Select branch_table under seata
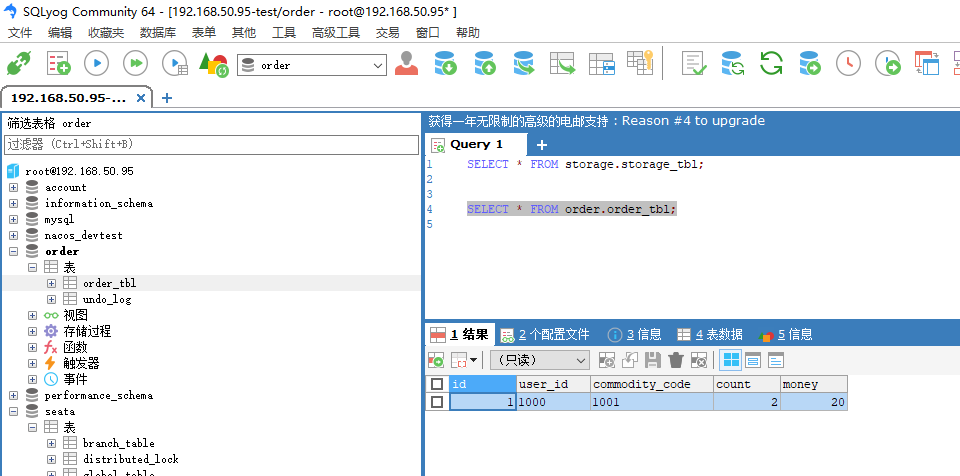Viewport: 960px width, 476px height. tap(118, 443)
